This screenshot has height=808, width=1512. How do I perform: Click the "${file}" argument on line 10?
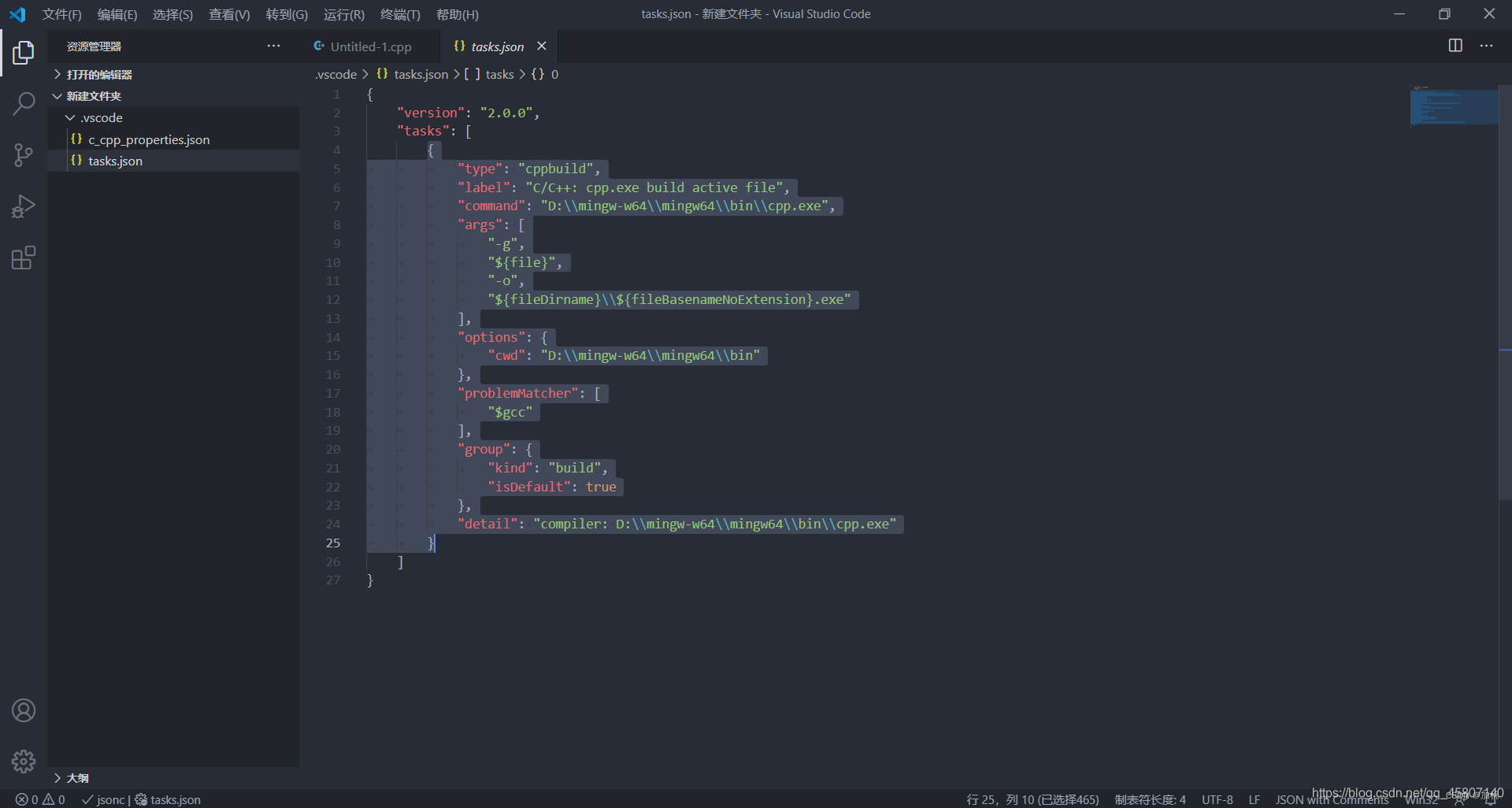click(x=521, y=262)
